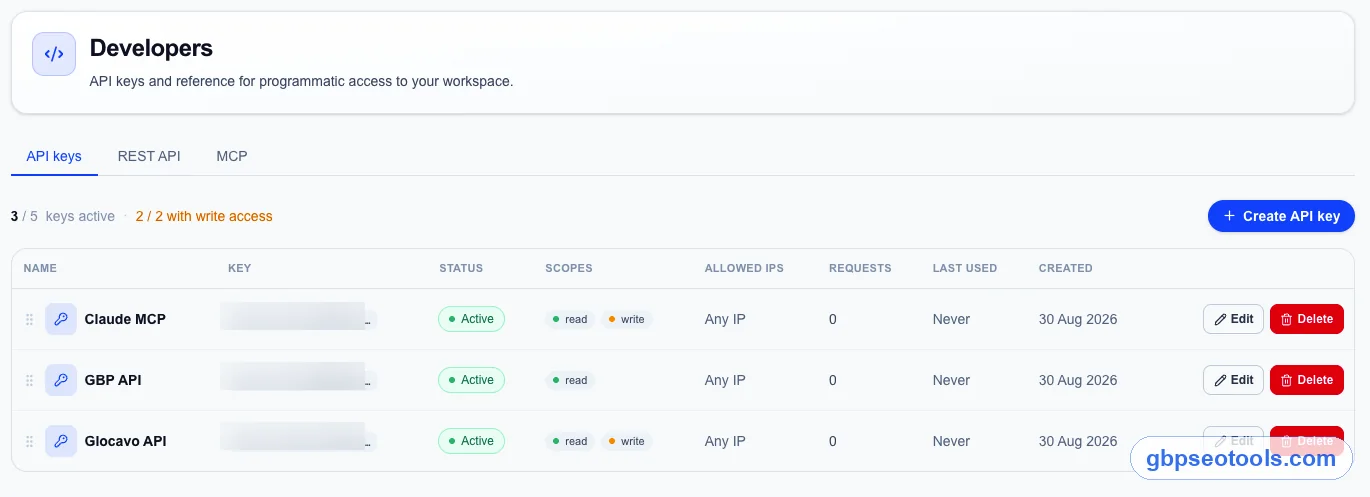
Task: Grab the drag handle for Glocavo API row
Action: 29,441
